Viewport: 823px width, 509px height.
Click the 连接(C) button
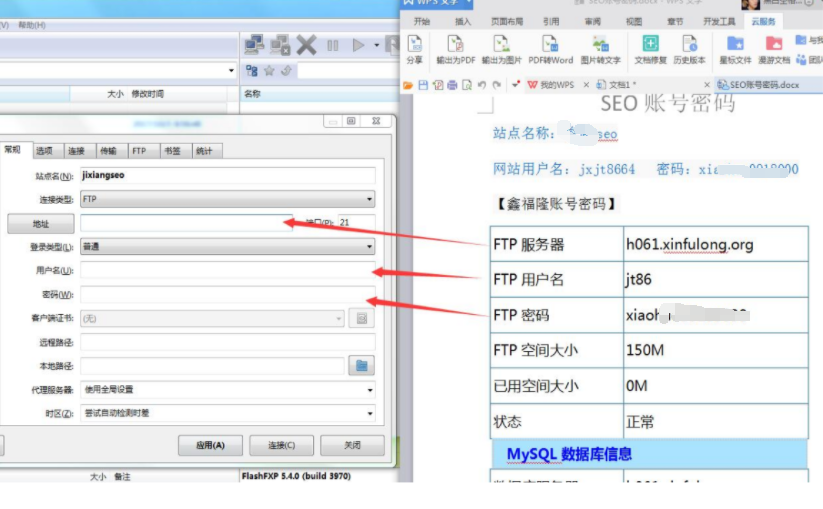coord(281,445)
